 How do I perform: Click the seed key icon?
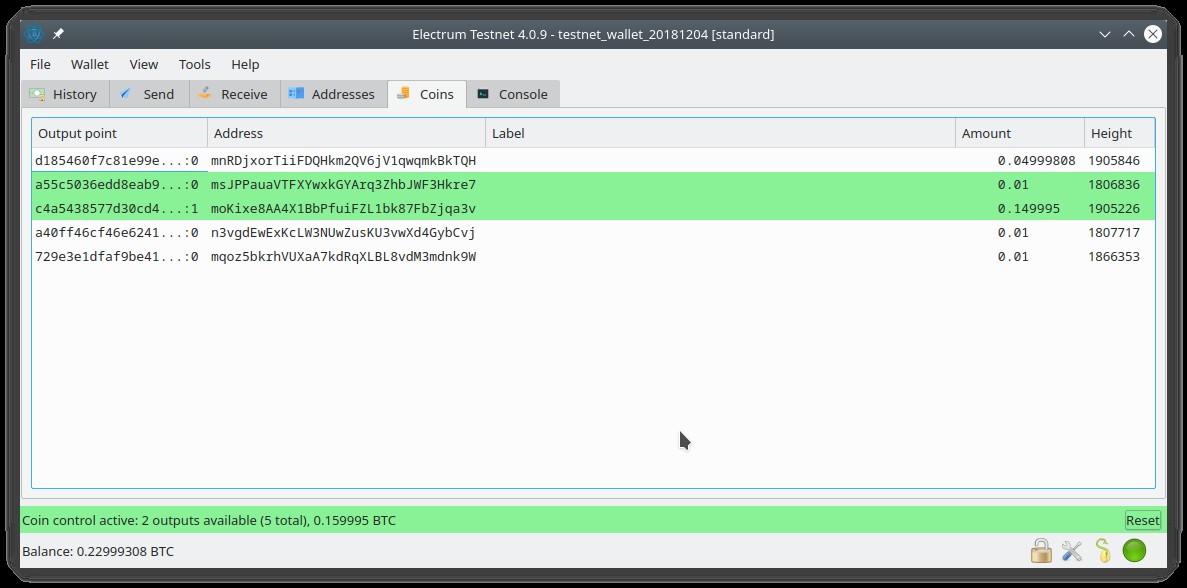coord(1103,551)
